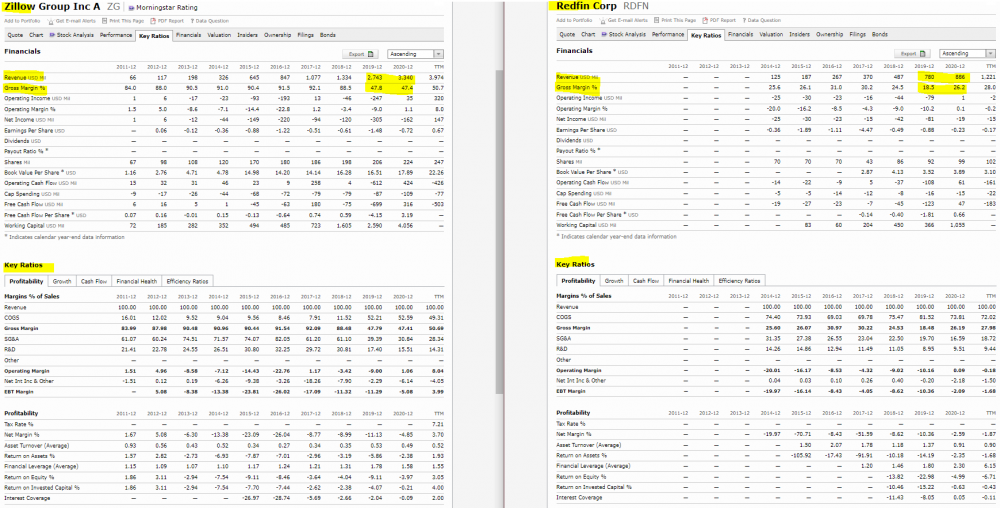The image size is (1000, 508).
Task: Open Insiders tab on Zillow page
Action: pos(247,35)
